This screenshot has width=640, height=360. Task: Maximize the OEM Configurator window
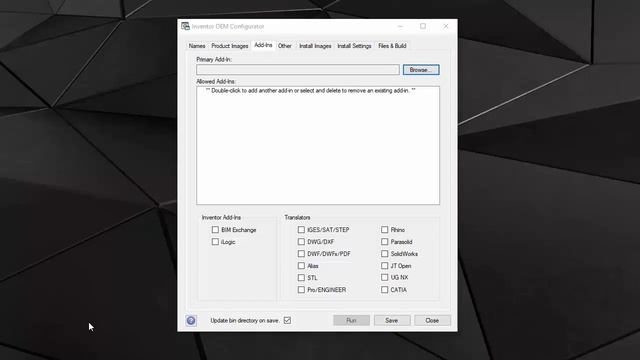pos(423,26)
